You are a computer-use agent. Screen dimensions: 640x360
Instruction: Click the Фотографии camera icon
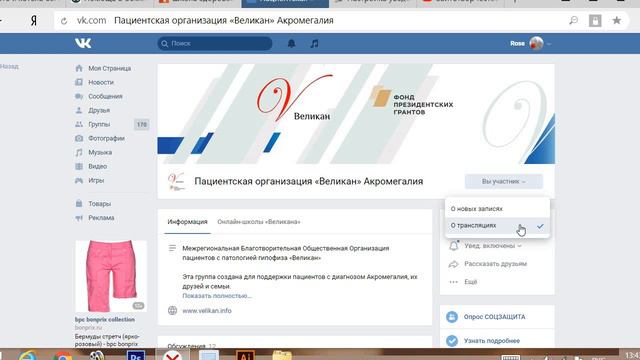(x=79, y=138)
